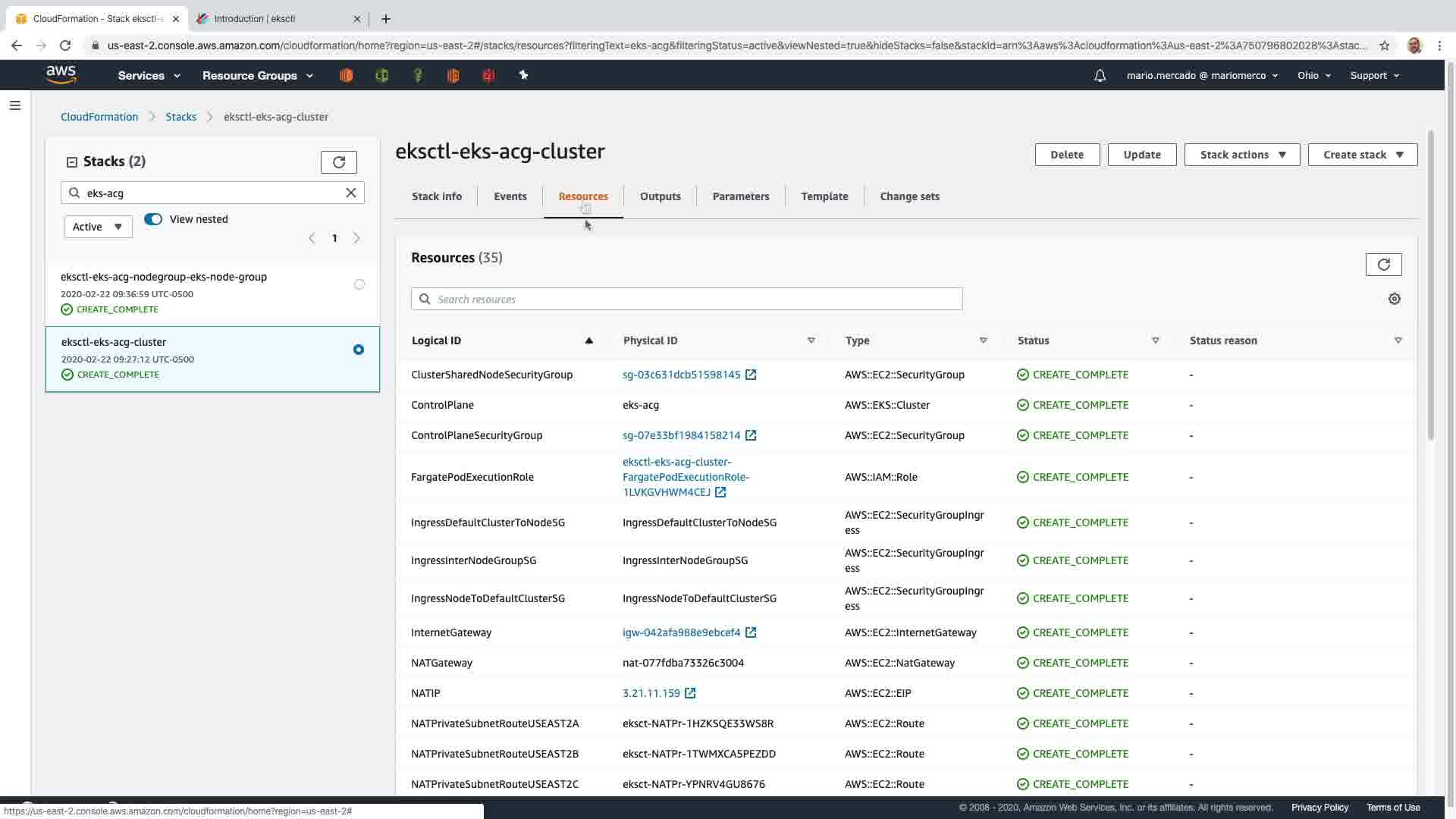Select the eksctl-eks-acg-cluster stack radio
The width and height of the screenshot is (1456, 819).
359,350
